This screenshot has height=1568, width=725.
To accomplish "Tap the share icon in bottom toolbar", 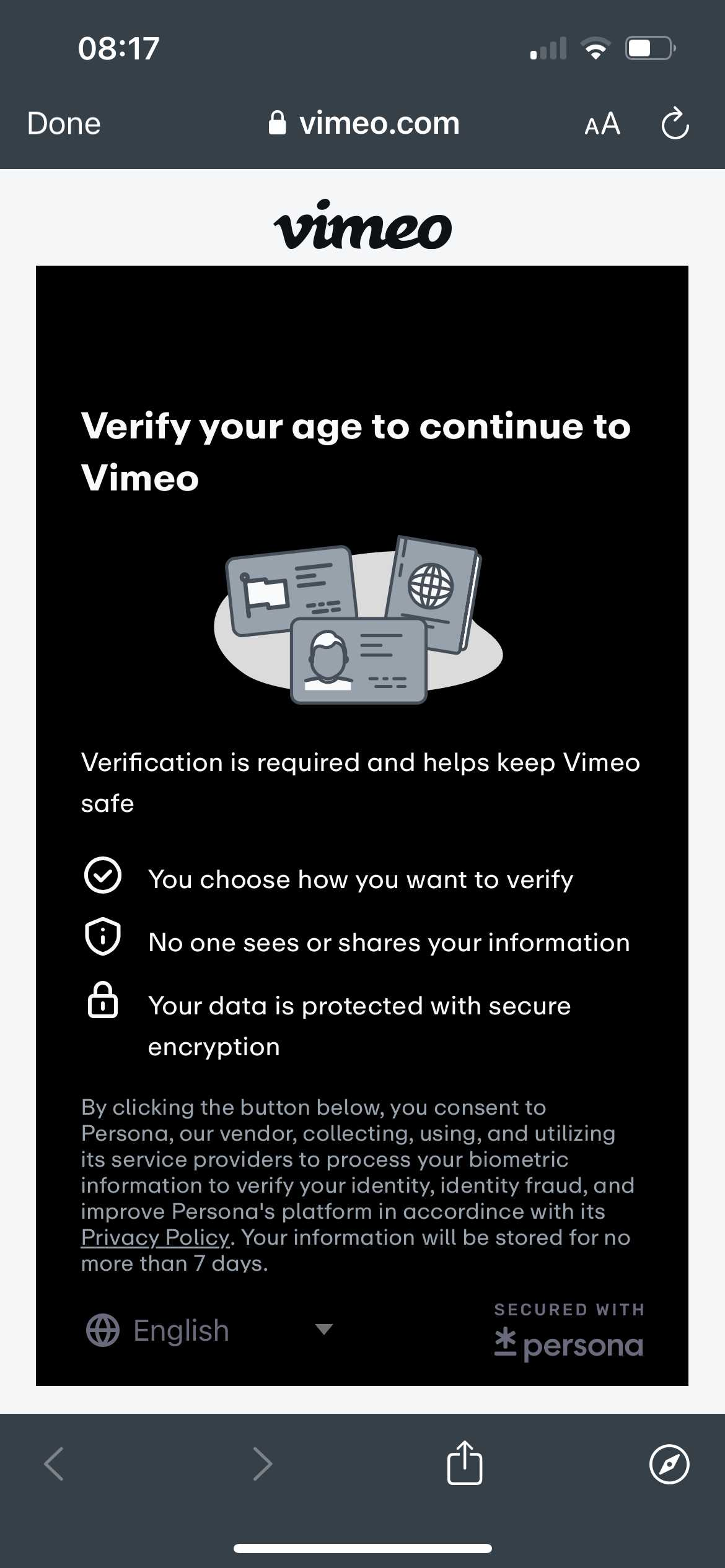I will click(x=464, y=1463).
